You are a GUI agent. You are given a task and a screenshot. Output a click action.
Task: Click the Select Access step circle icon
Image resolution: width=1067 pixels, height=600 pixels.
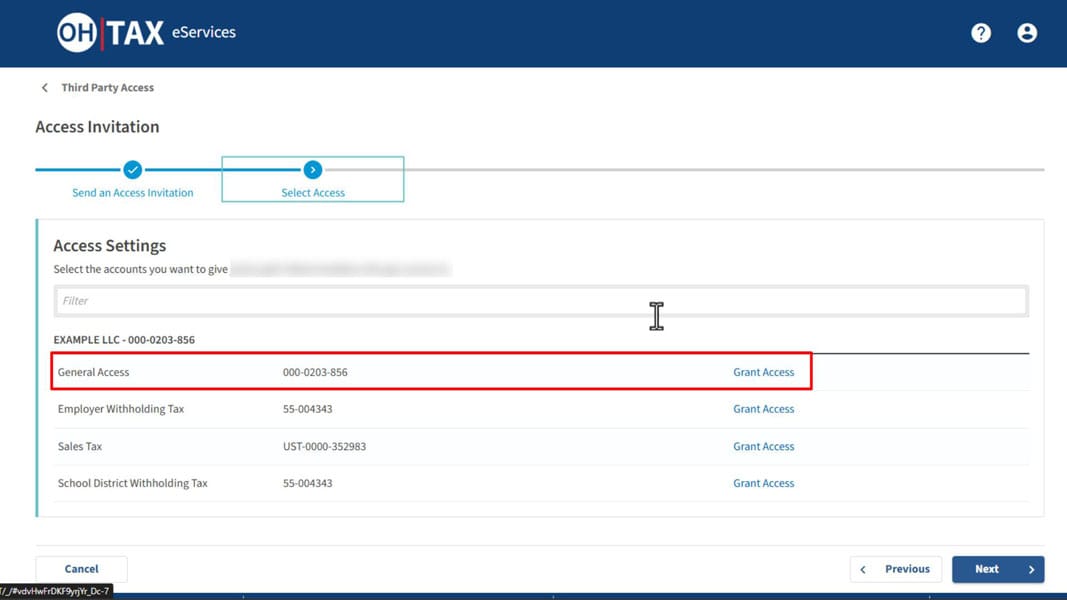(x=313, y=169)
